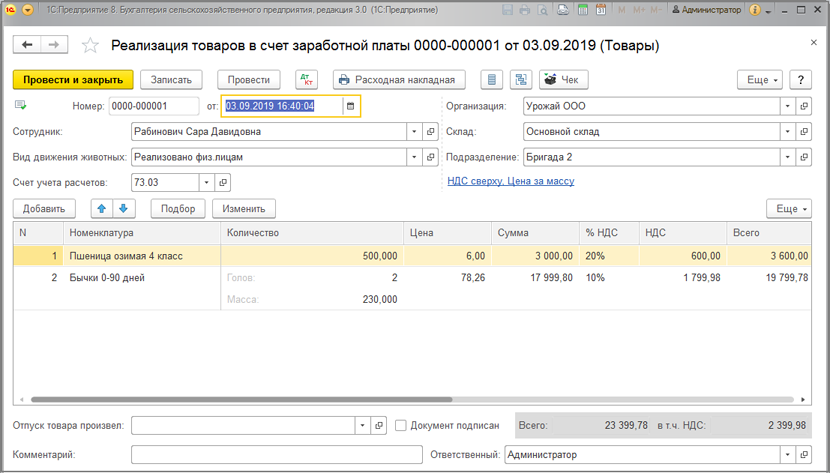The width and height of the screenshot is (830, 473).
Task: Open Сотрудник record via open icon
Action: click(430, 132)
